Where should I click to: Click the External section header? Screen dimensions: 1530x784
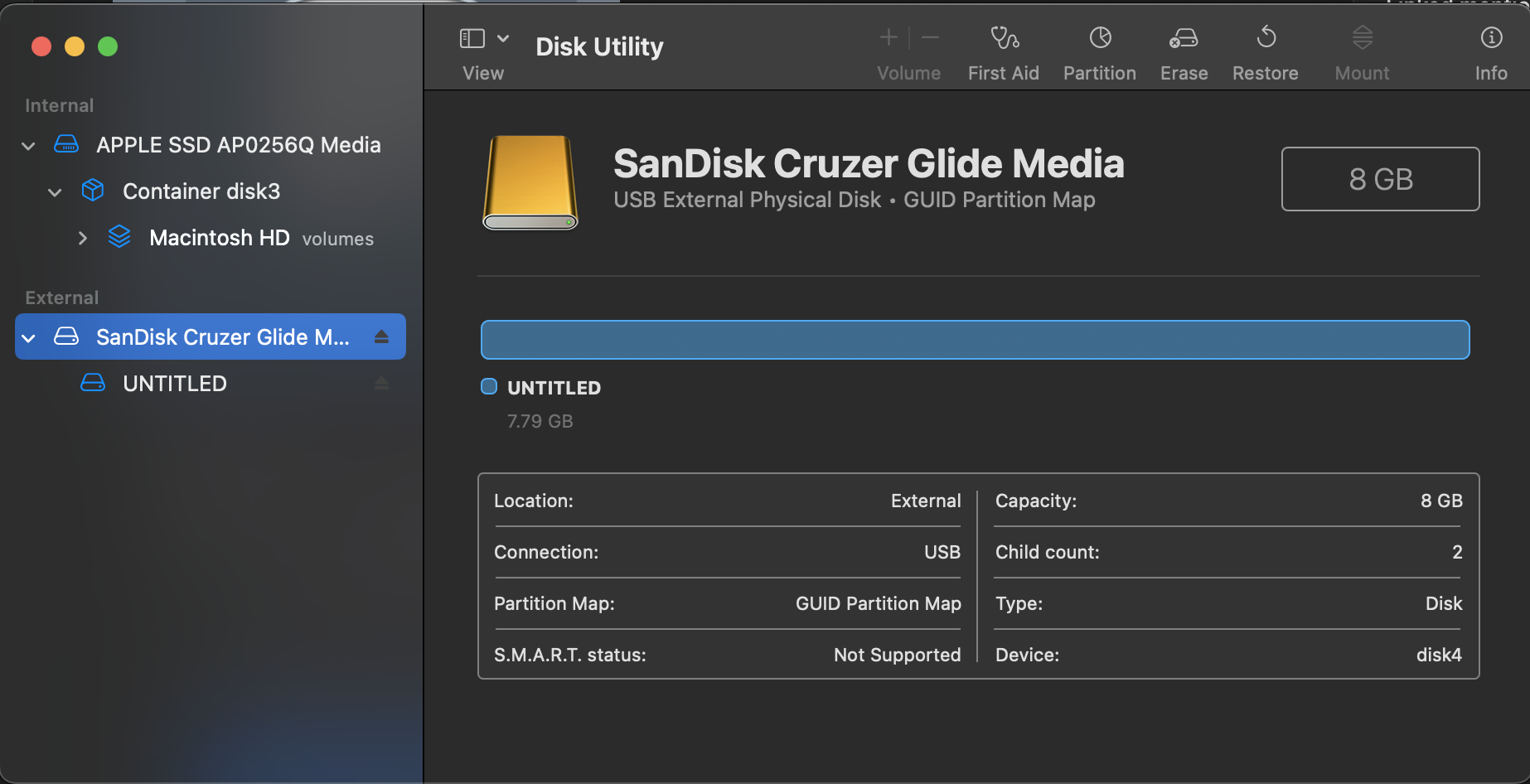coord(61,298)
